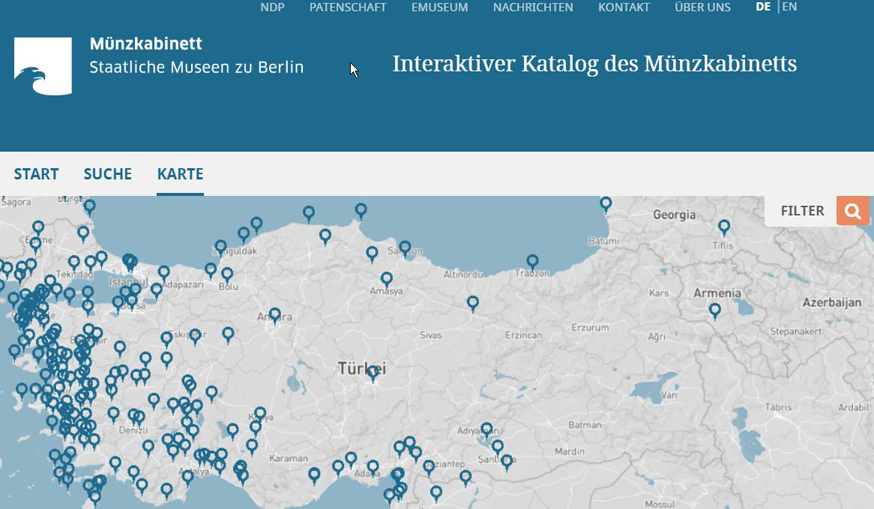Screen dimensions: 874x509
Task: Click the map pin above Batumi
Action: pyautogui.click(x=606, y=204)
